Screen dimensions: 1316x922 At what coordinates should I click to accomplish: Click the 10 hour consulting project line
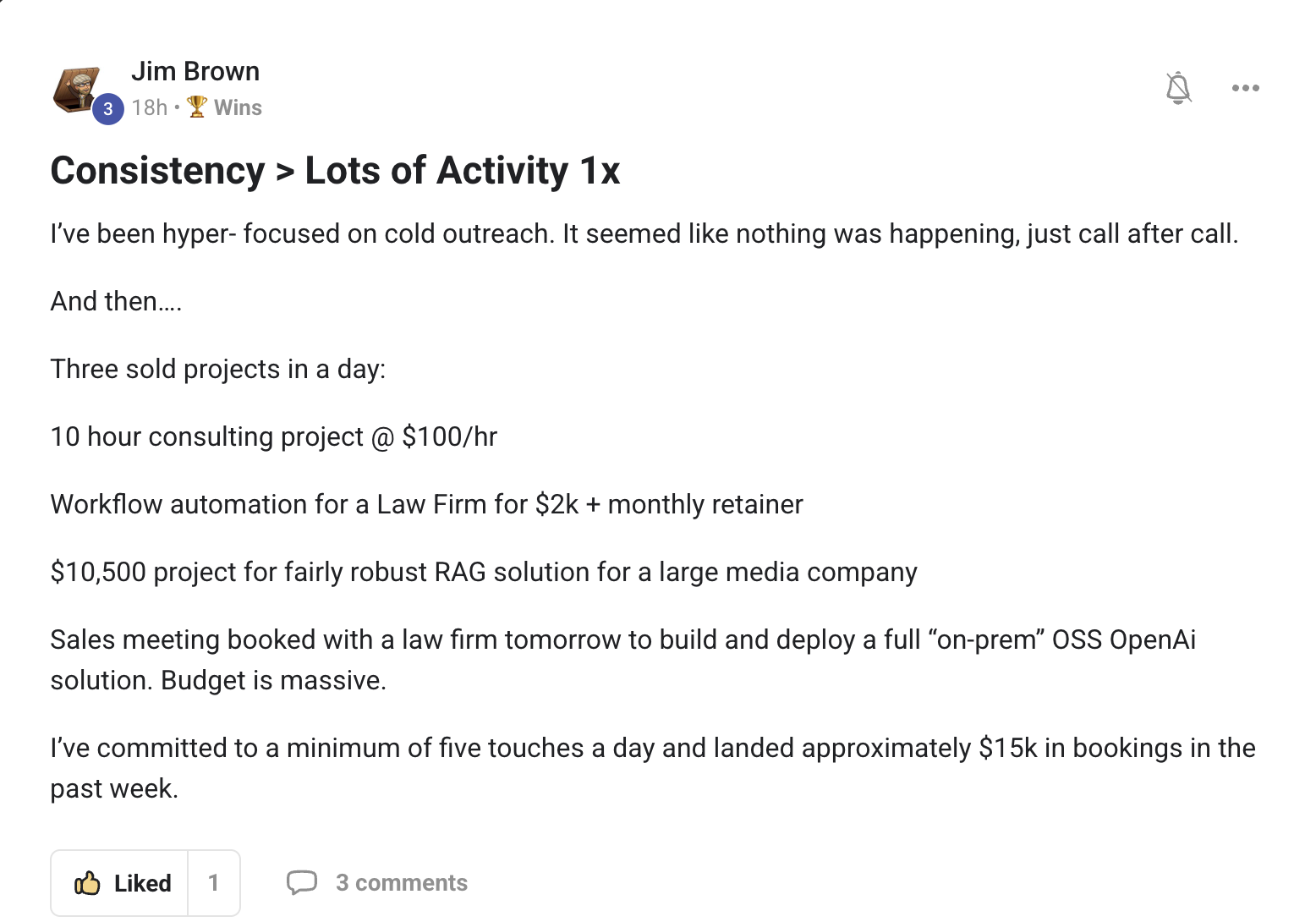point(274,436)
